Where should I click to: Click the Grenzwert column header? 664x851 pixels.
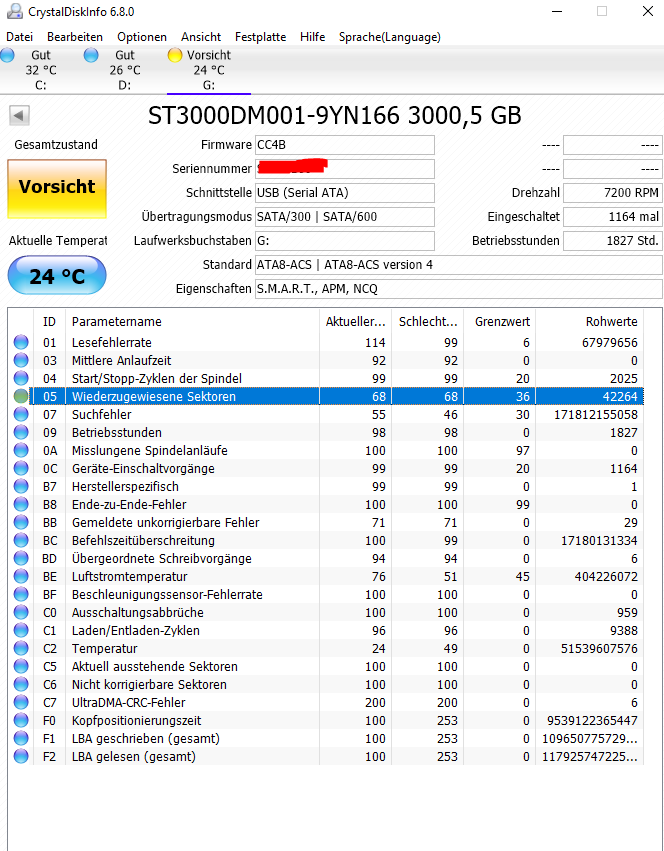500,321
